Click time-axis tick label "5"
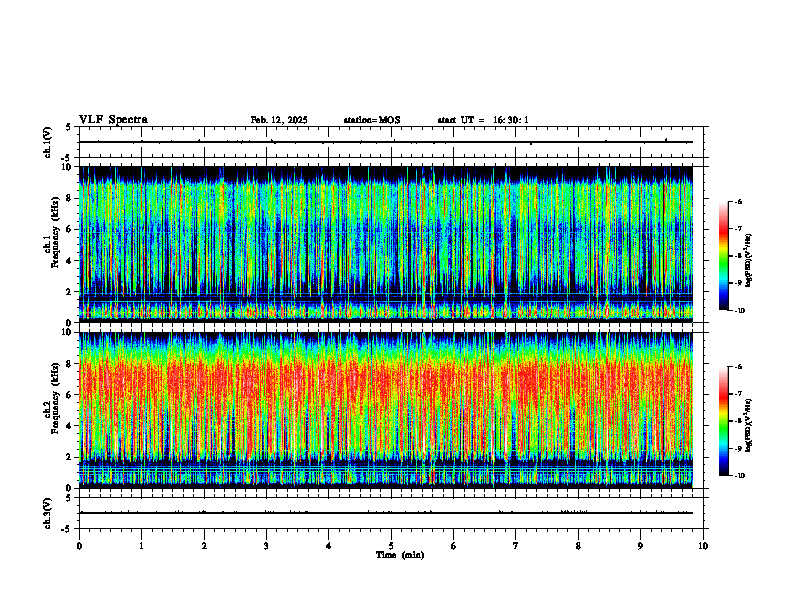Screen dimensions: 792x612 click(x=391, y=546)
